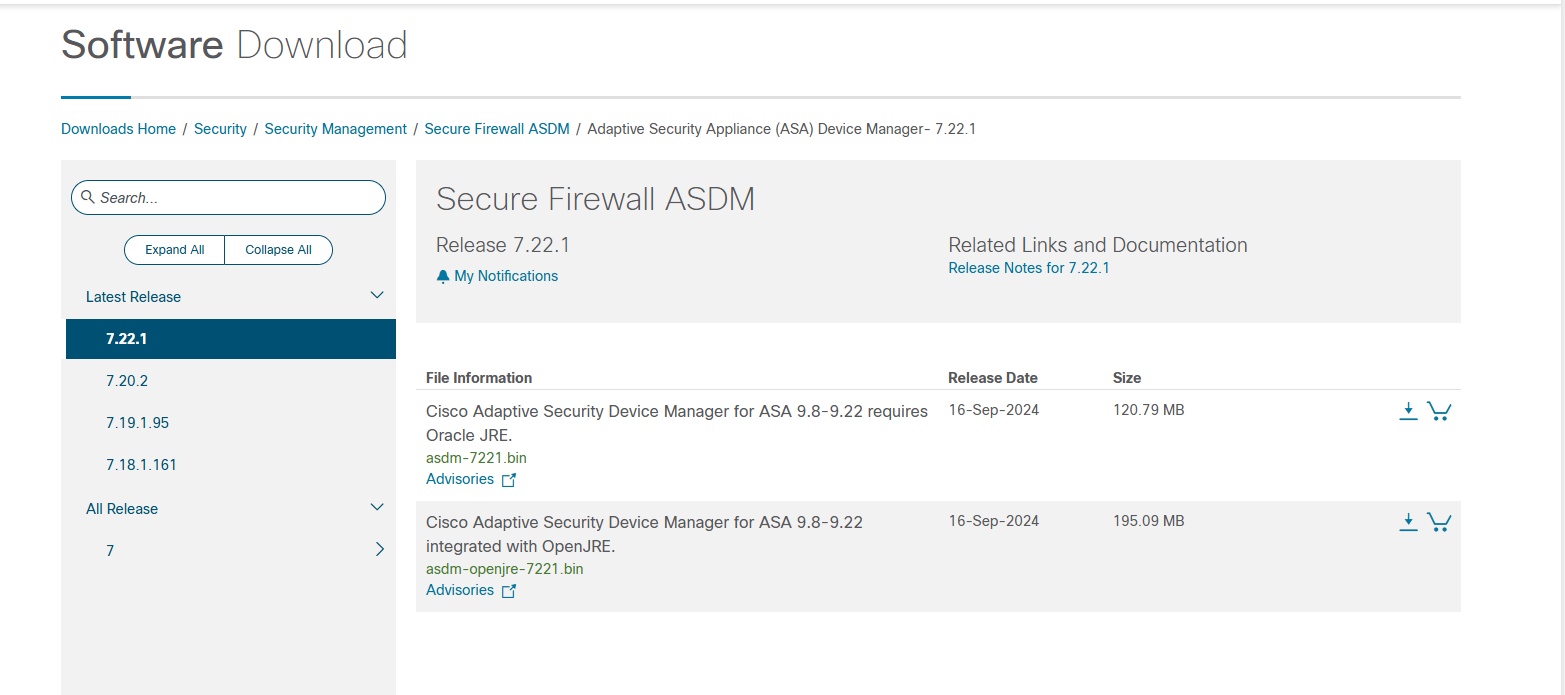This screenshot has height=695, width=1565.
Task: Open external link icon for asdm-openjre-7221.bin Advisories
Action: point(509,591)
